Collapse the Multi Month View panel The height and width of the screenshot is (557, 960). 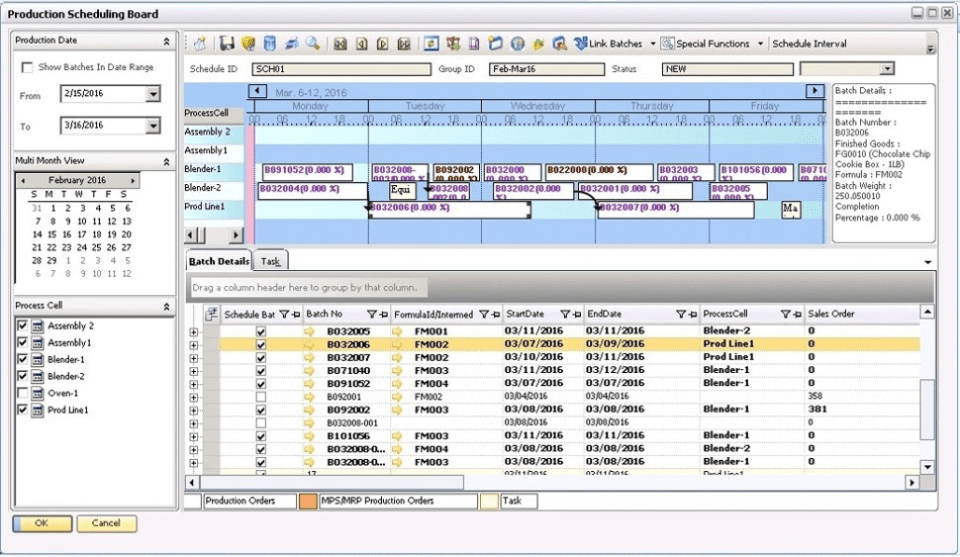[x=167, y=162]
